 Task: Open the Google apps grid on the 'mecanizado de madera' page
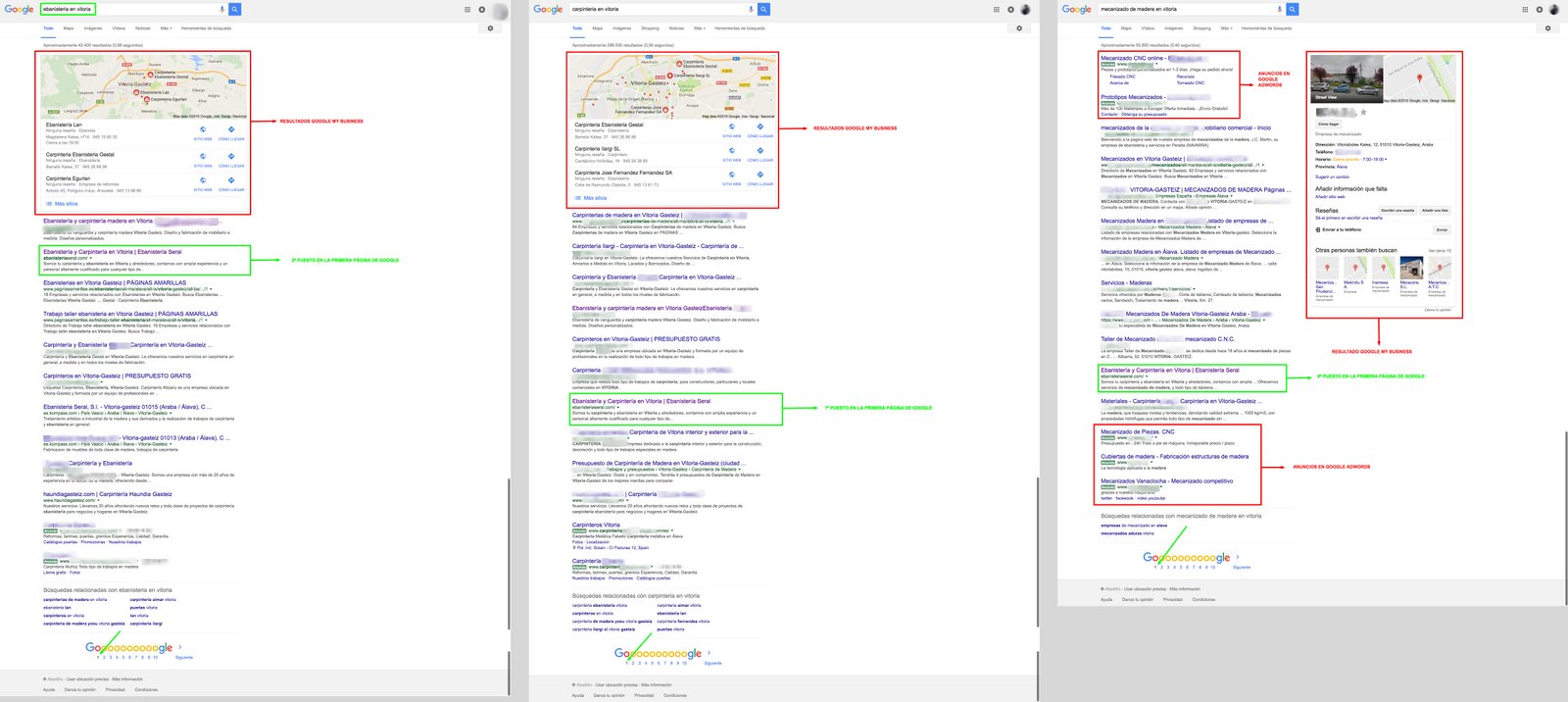coord(1525,9)
